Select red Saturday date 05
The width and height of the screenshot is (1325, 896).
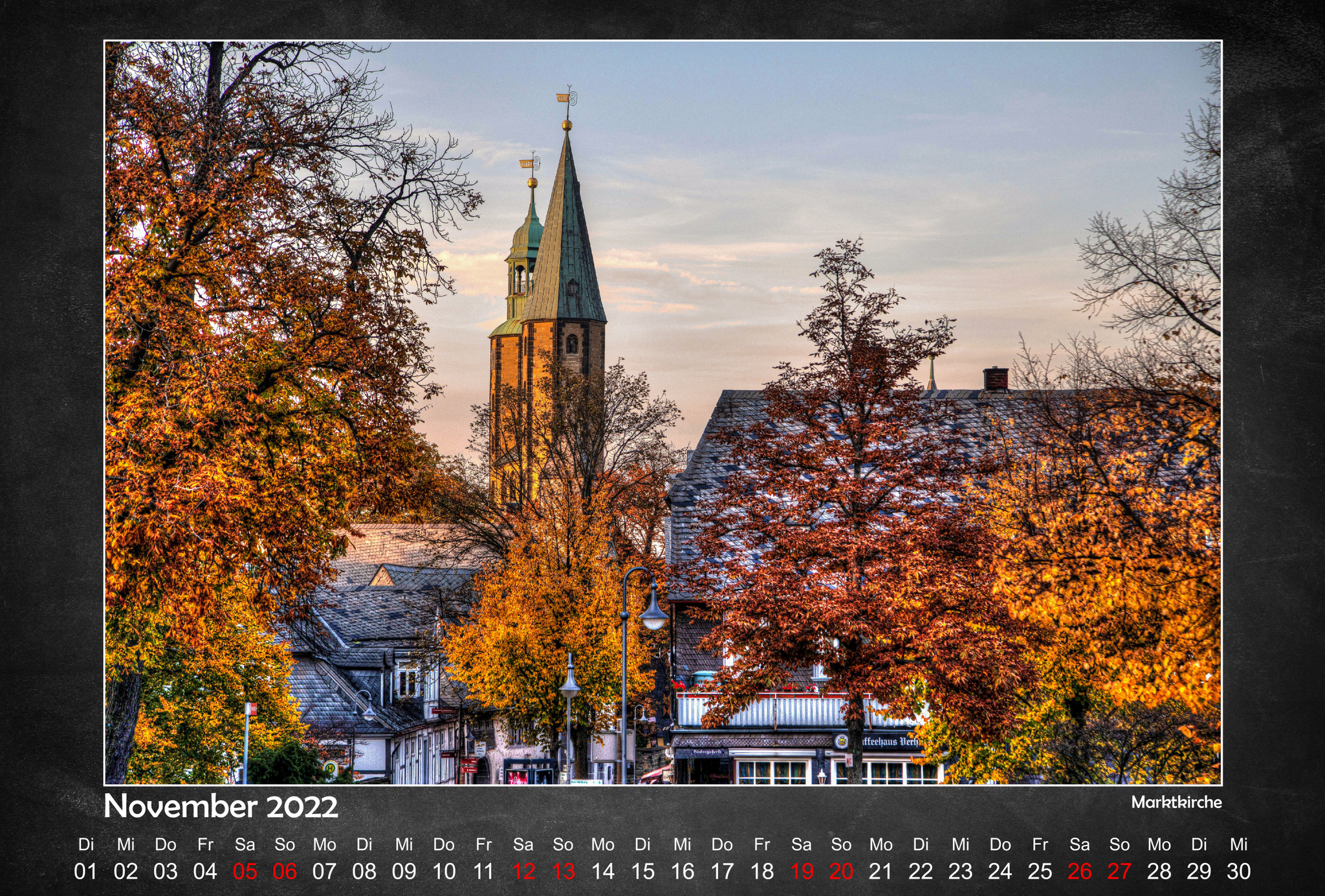[x=245, y=871]
